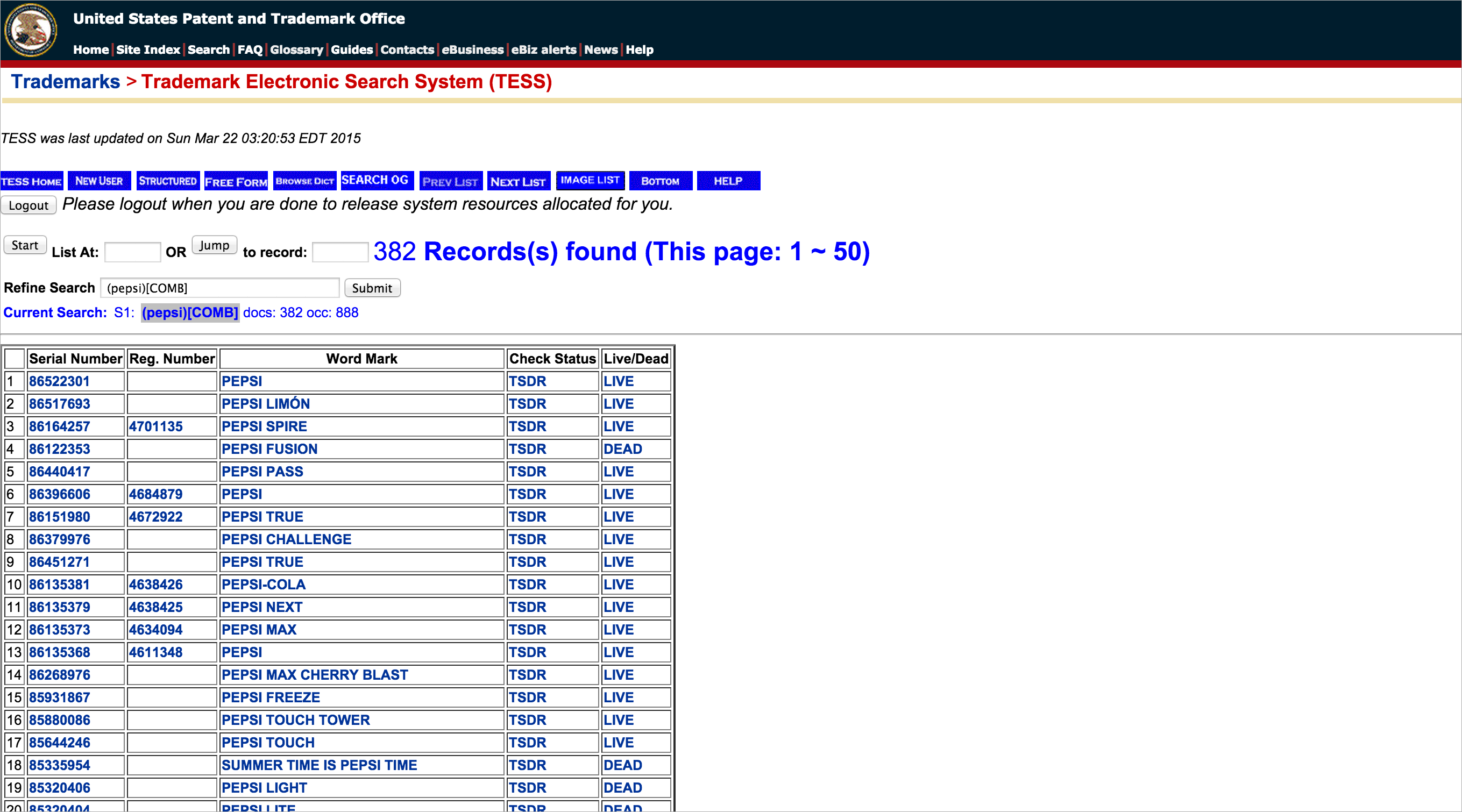Switch to Image List view
The image size is (1462, 812).
[590, 181]
